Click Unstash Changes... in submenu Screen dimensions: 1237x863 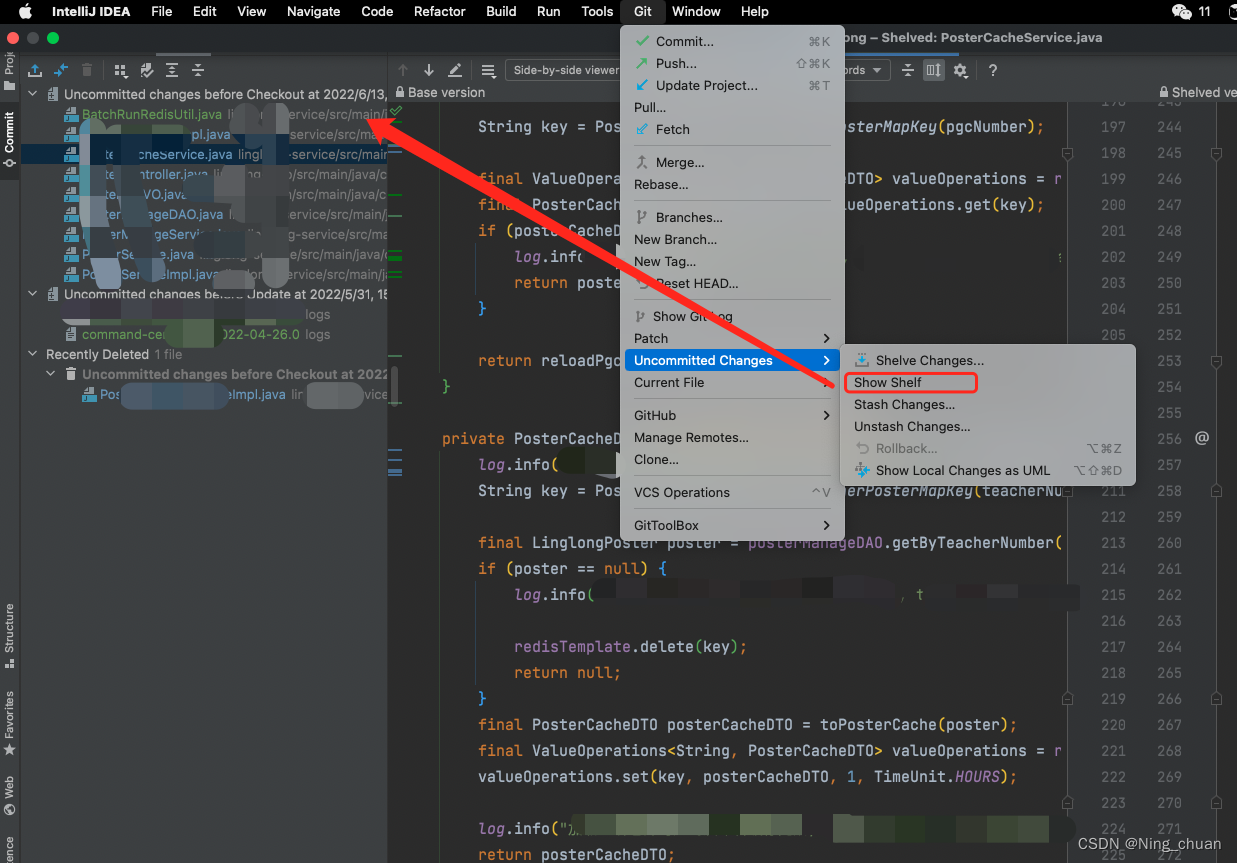coord(988,426)
